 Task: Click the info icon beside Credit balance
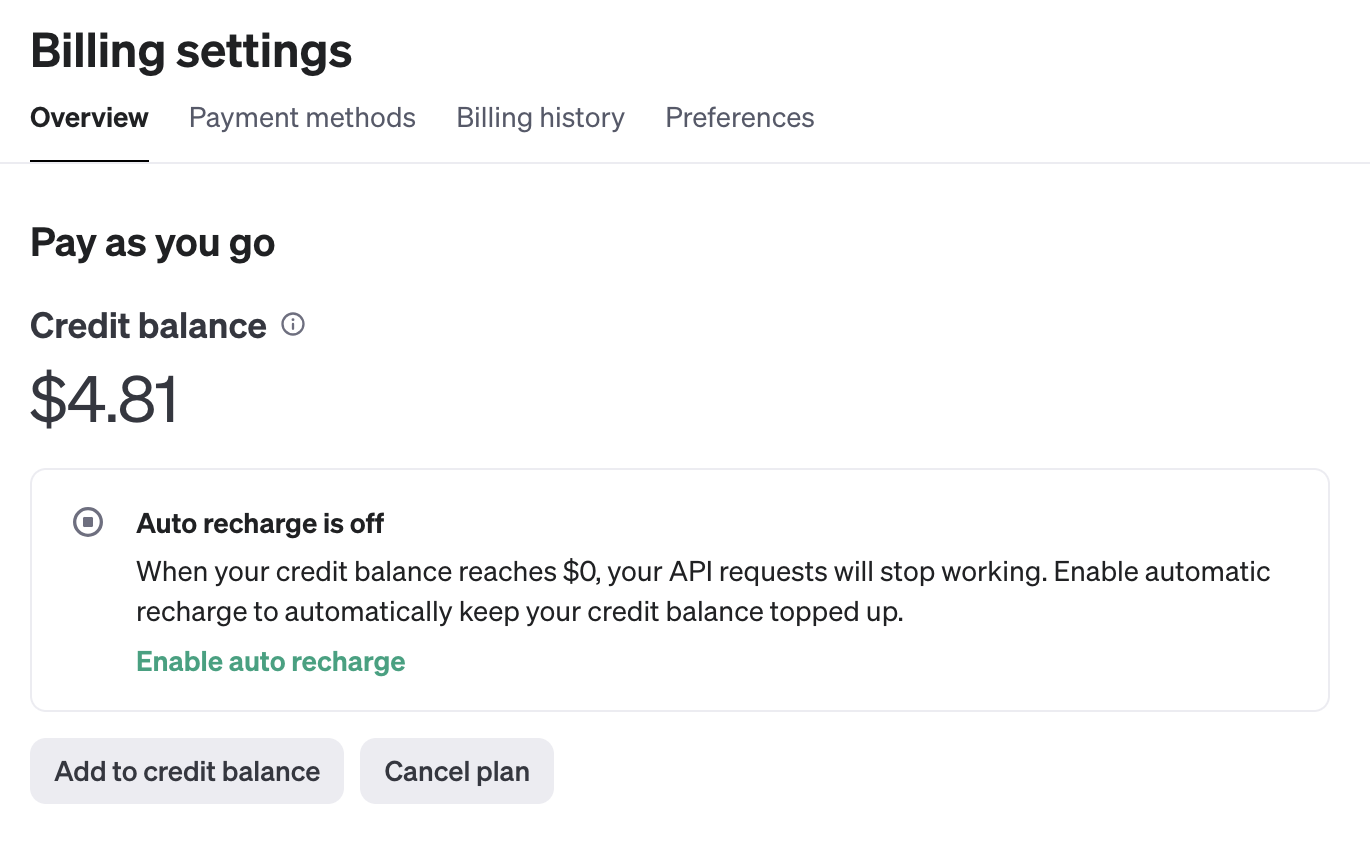tap(293, 325)
